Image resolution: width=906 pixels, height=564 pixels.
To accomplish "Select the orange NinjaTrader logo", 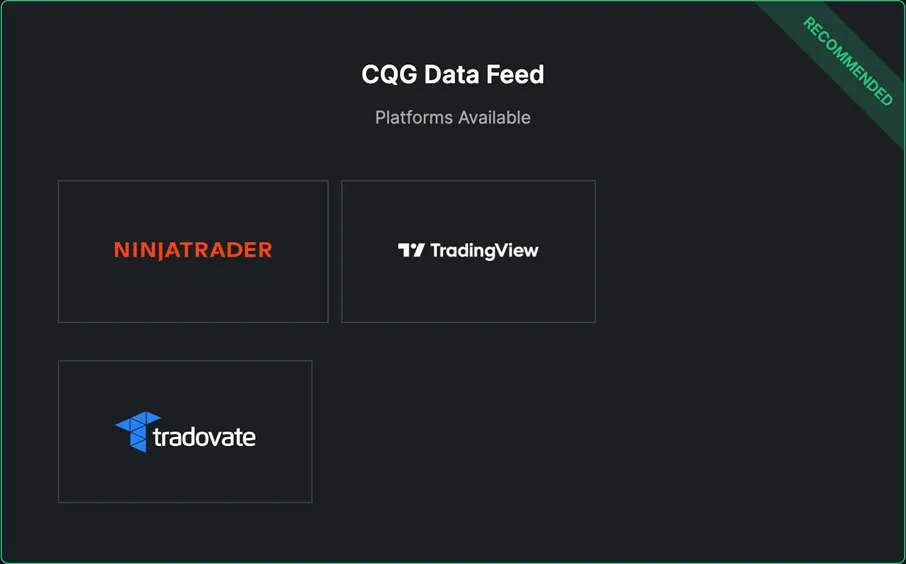I will (x=193, y=250).
